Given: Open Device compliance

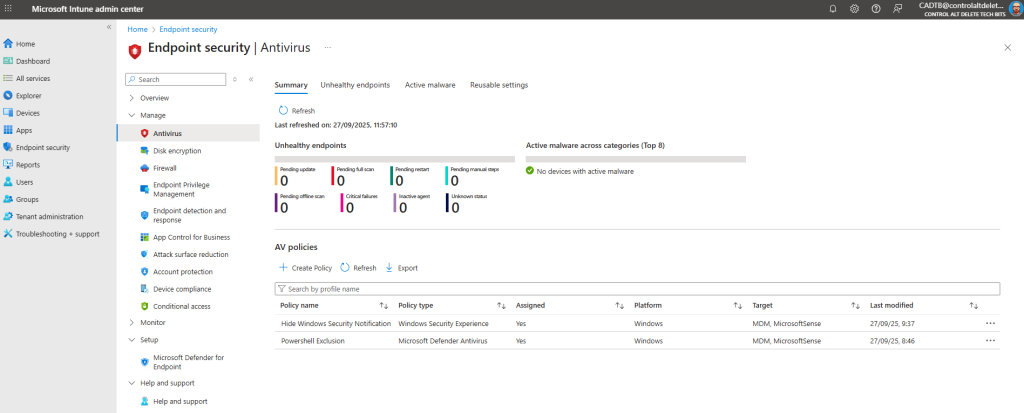Looking at the screenshot, I should point(182,289).
